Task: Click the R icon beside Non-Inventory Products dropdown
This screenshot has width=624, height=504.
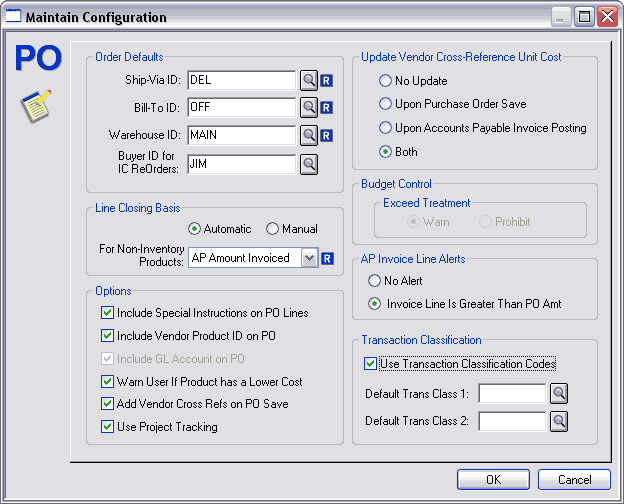Action: tap(327, 259)
